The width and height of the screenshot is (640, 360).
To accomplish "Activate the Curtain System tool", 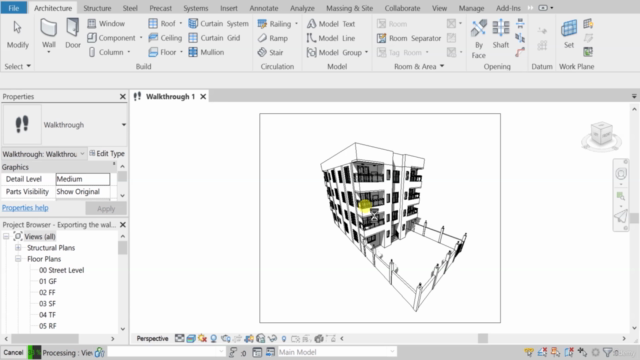I will tap(218, 24).
